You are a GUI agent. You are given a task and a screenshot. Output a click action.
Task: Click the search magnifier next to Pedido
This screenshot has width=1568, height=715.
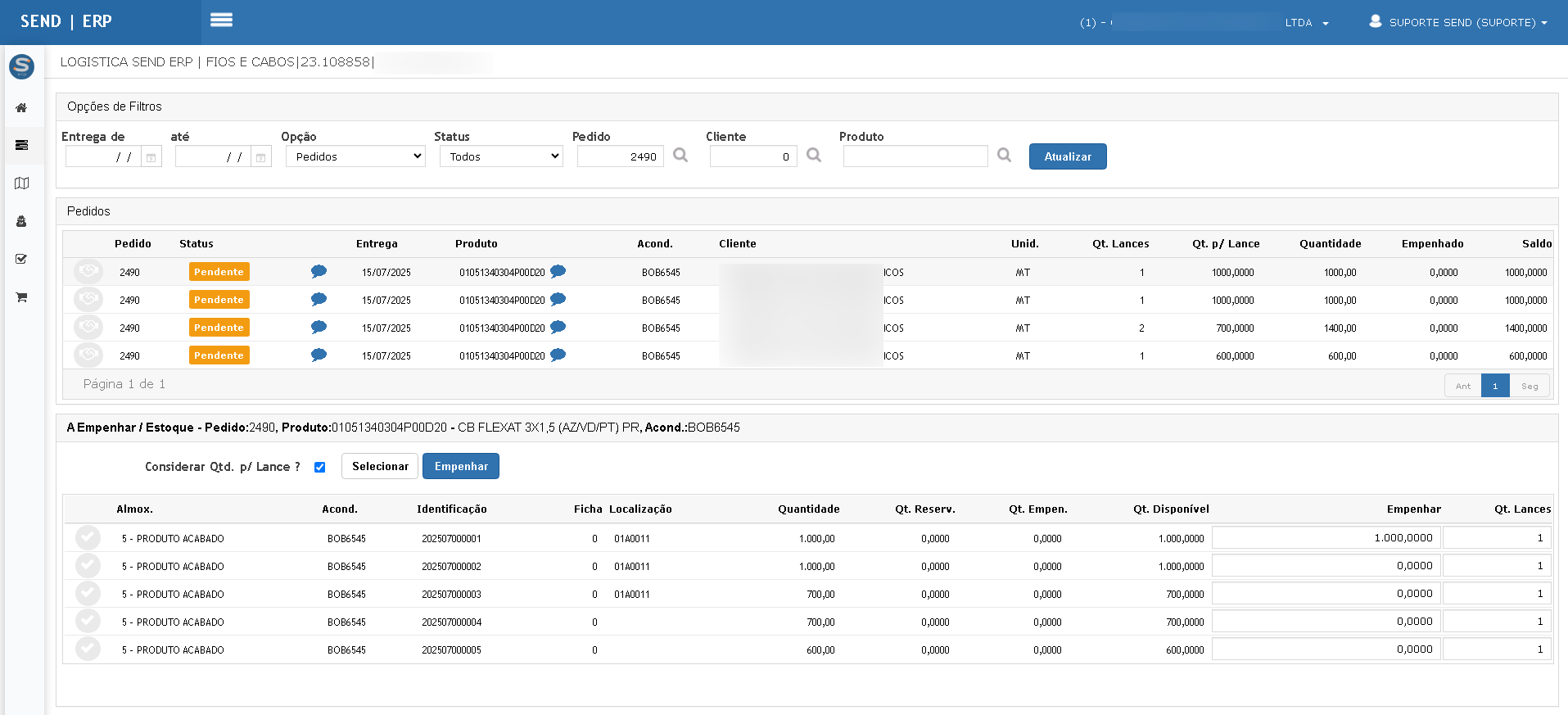pos(680,155)
